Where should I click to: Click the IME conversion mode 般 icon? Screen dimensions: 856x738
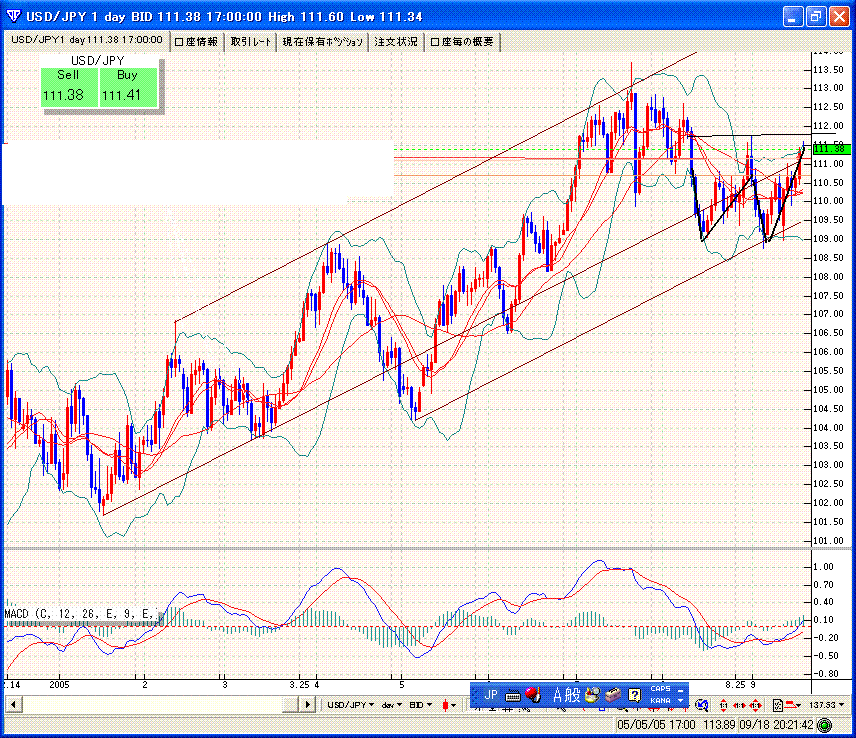574,694
